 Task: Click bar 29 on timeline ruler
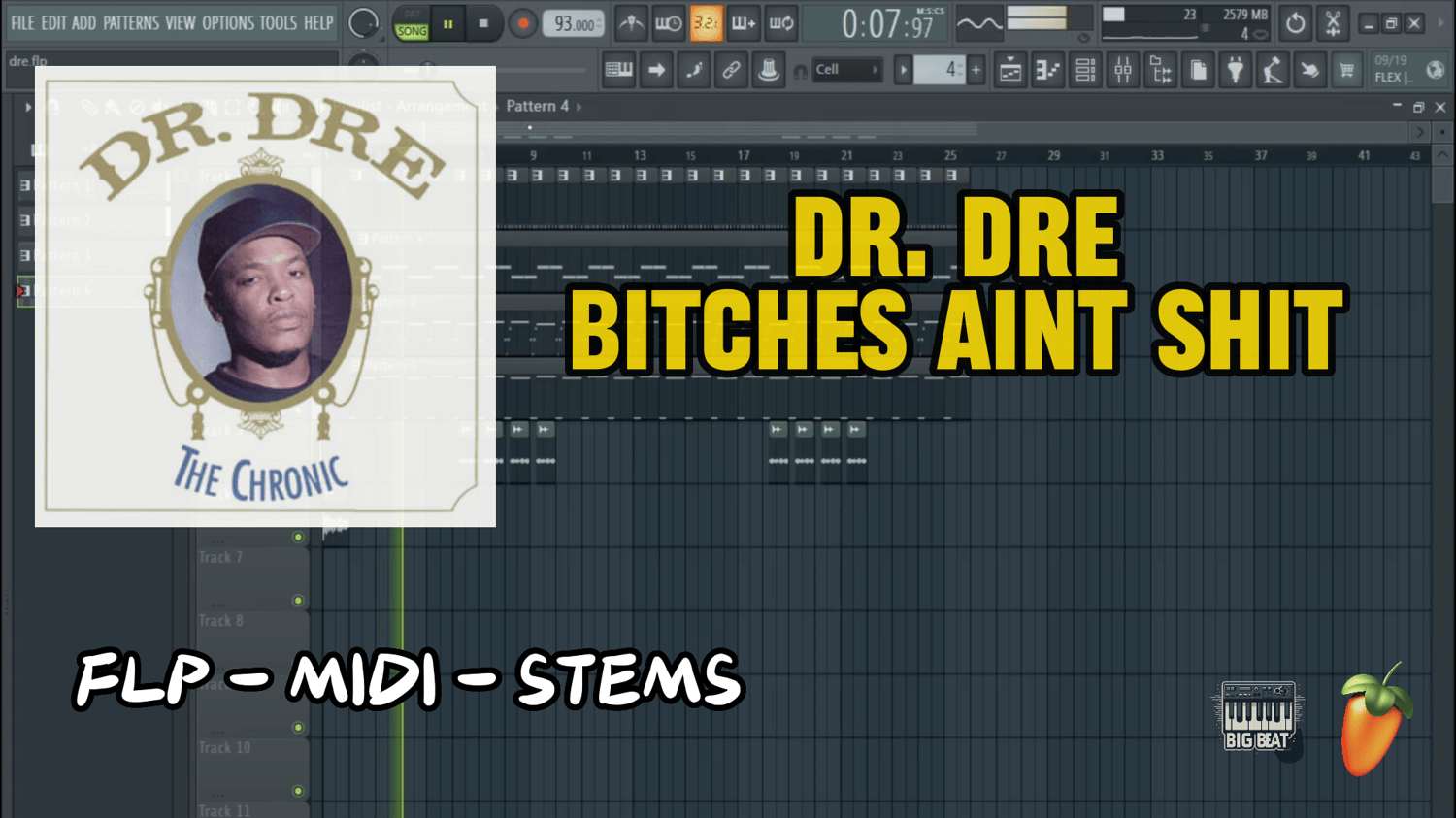(x=1054, y=155)
